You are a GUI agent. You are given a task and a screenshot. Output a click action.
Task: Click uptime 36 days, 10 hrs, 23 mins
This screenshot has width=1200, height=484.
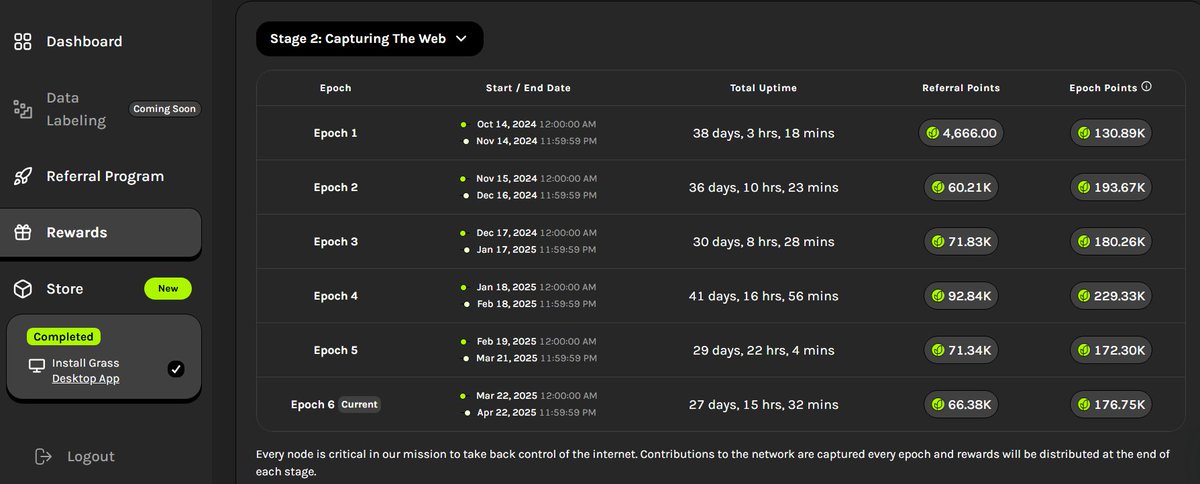(763, 187)
